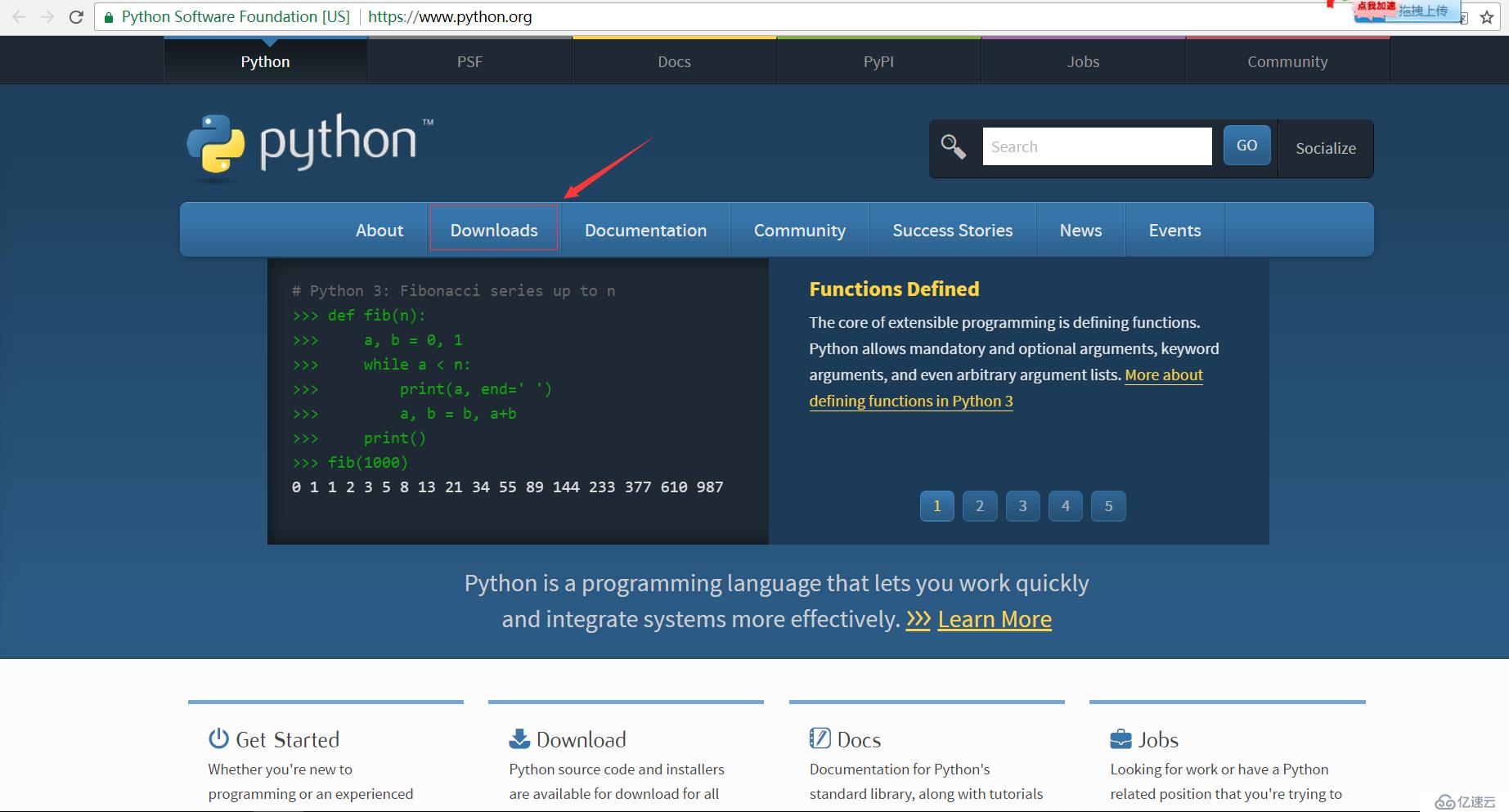1509x812 pixels.
Task: Click the 'def fib(n):' code line
Action: pos(358,315)
